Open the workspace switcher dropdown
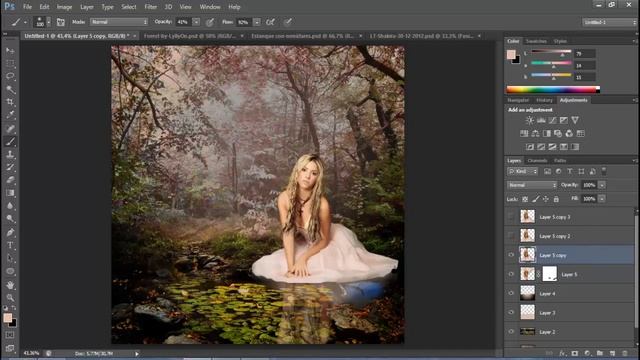 click(609, 22)
